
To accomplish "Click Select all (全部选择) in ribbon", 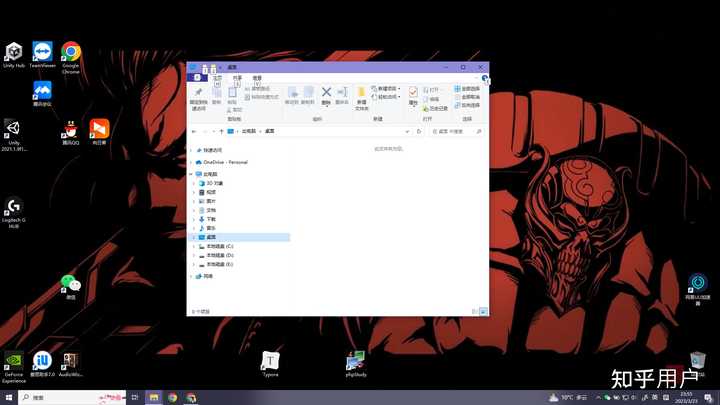I will [467, 89].
